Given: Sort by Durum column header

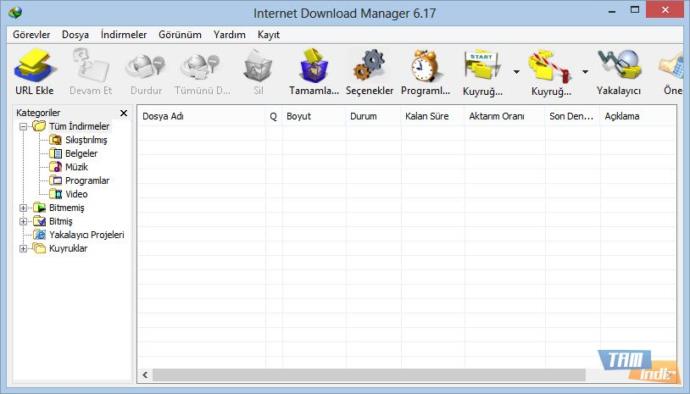Looking at the screenshot, I should (373, 116).
